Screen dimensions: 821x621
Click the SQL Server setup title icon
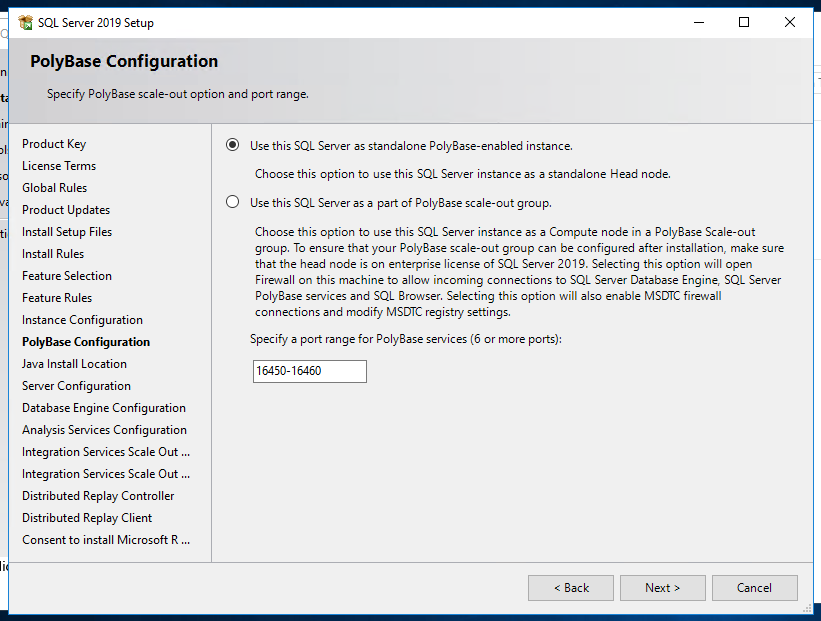point(25,23)
